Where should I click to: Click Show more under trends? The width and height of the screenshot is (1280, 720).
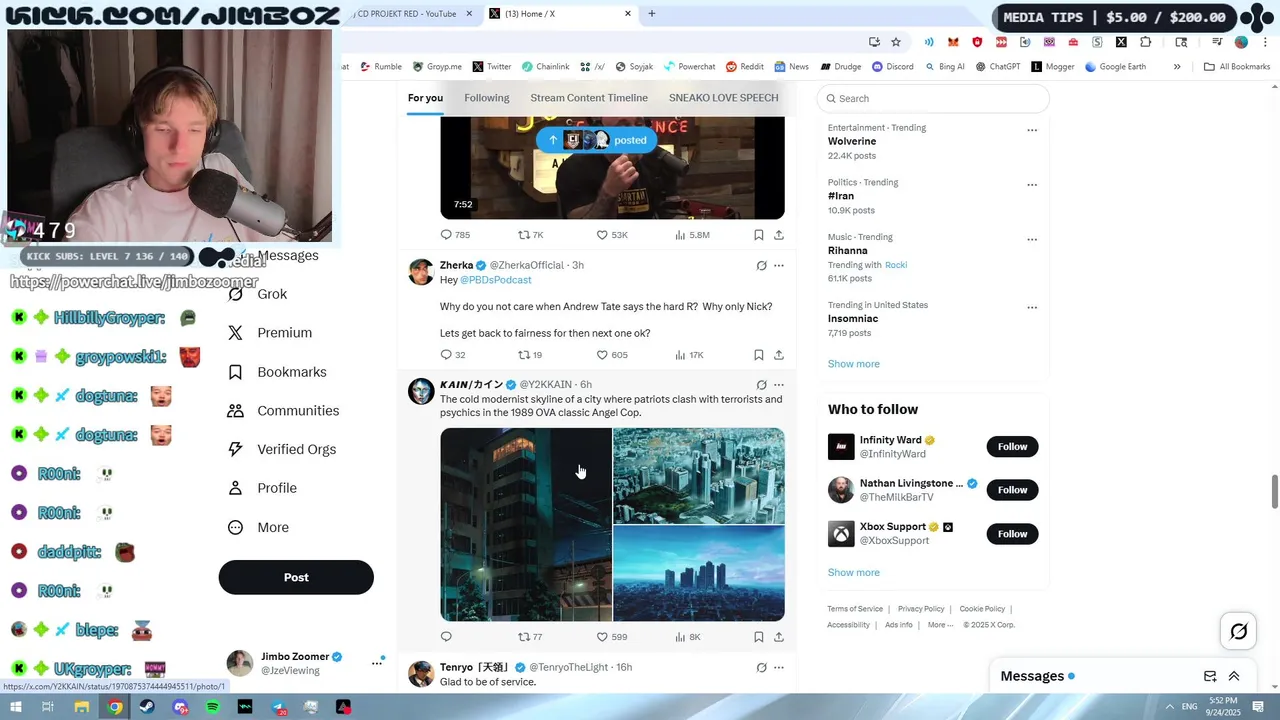pyautogui.click(x=853, y=364)
